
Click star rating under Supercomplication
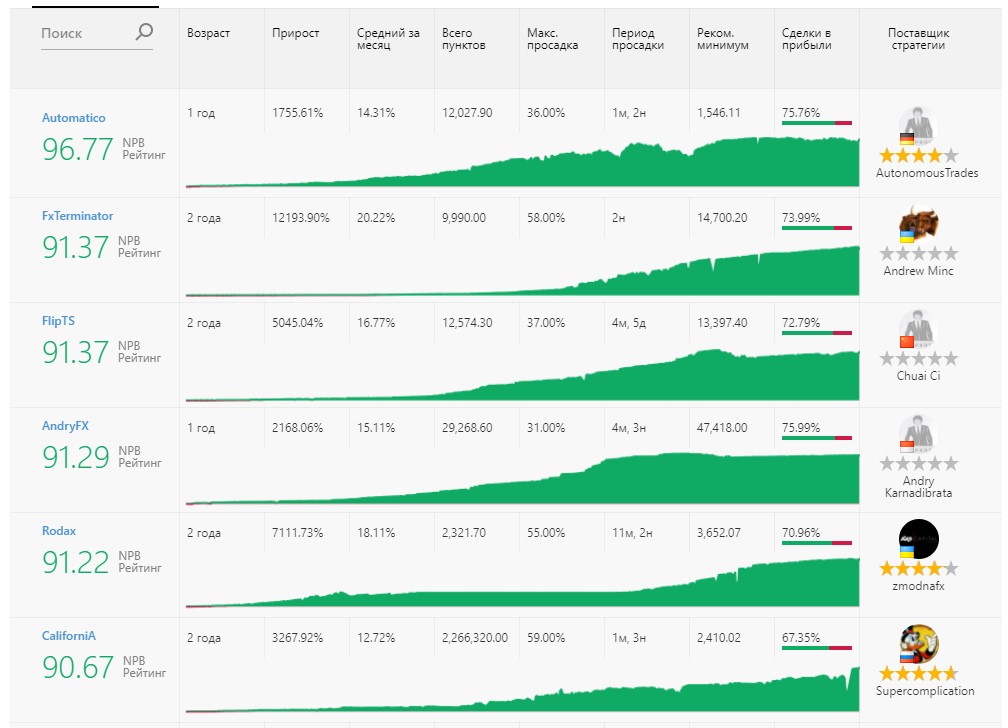click(x=917, y=673)
